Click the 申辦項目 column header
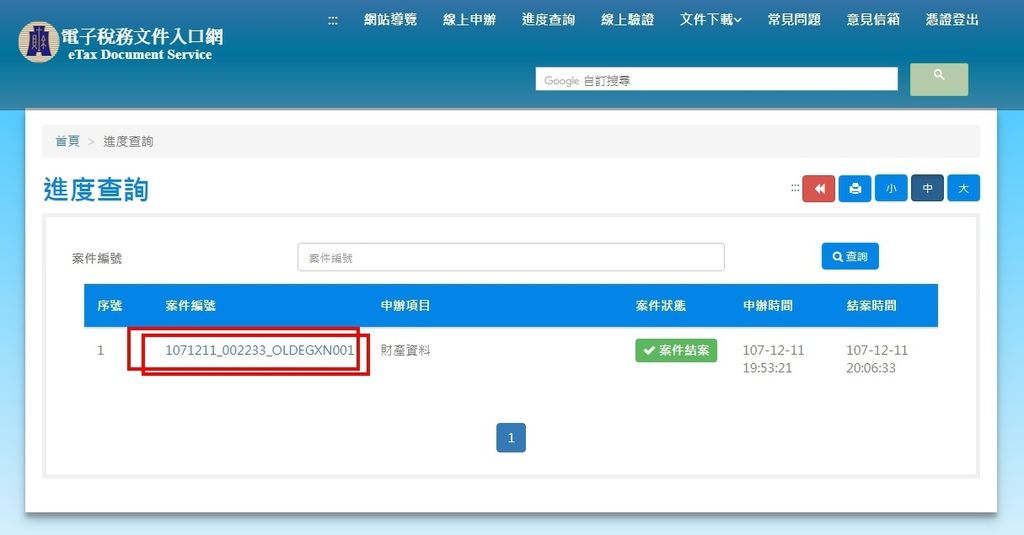Screen dimensions: 1024x535 click(x=406, y=306)
